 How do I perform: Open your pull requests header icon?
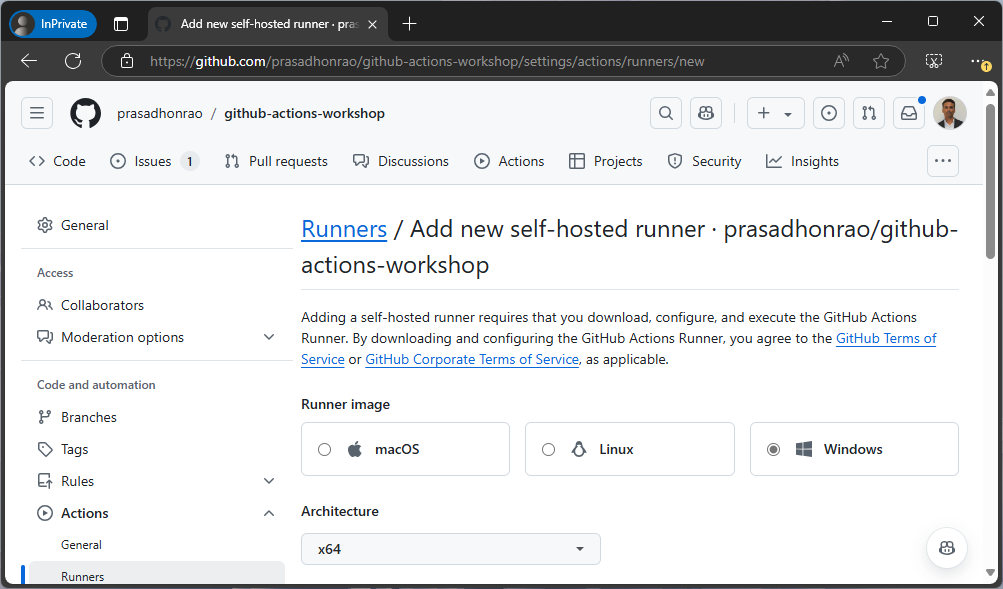pos(869,113)
